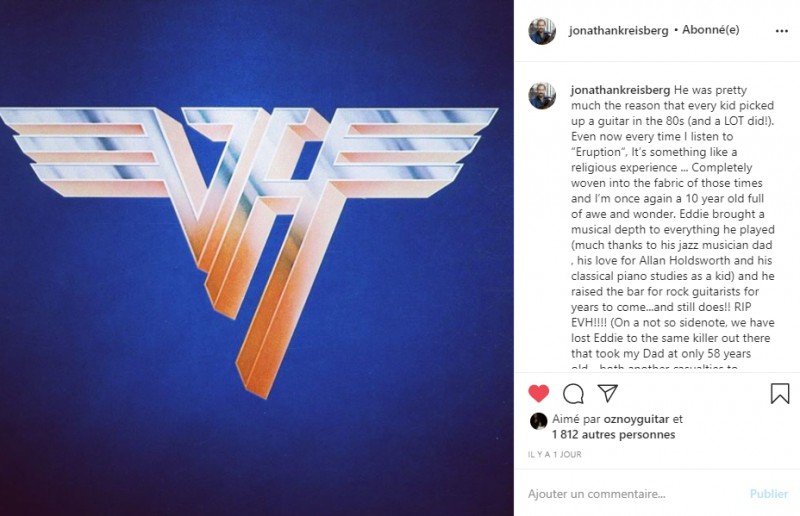Click the Van Halen logo image
This screenshot has width=800, height=516.
pyautogui.click(x=248, y=252)
